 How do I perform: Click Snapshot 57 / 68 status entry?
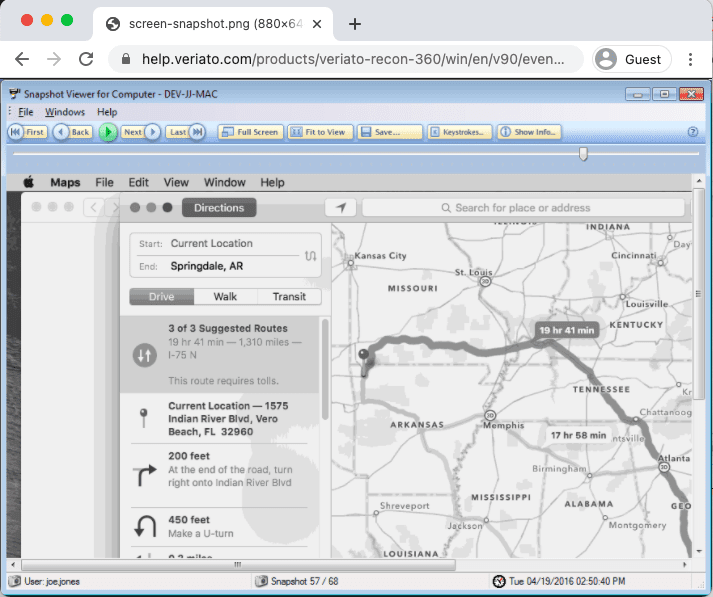coord(296,581)
